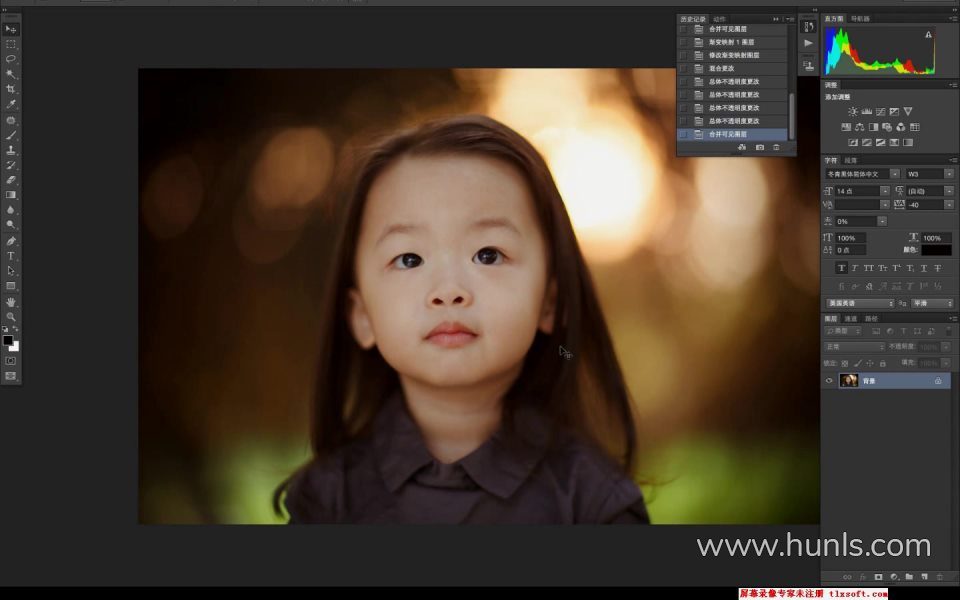Toggle Underline text style

(x=924, y=268)
